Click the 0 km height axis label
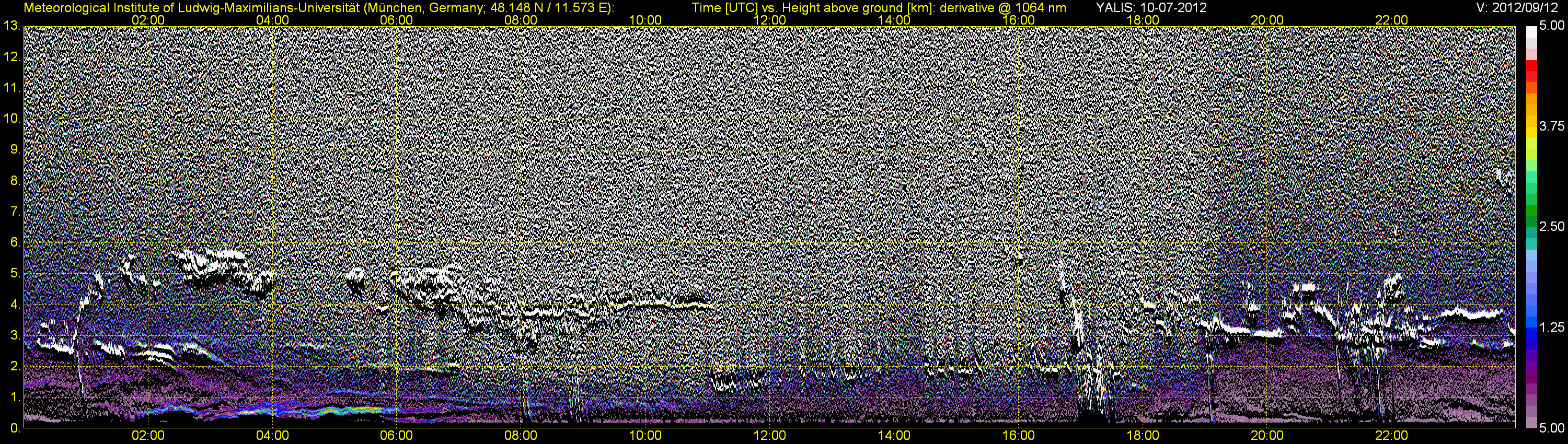This screenshot has width=1568, height=444. [15, 428]
